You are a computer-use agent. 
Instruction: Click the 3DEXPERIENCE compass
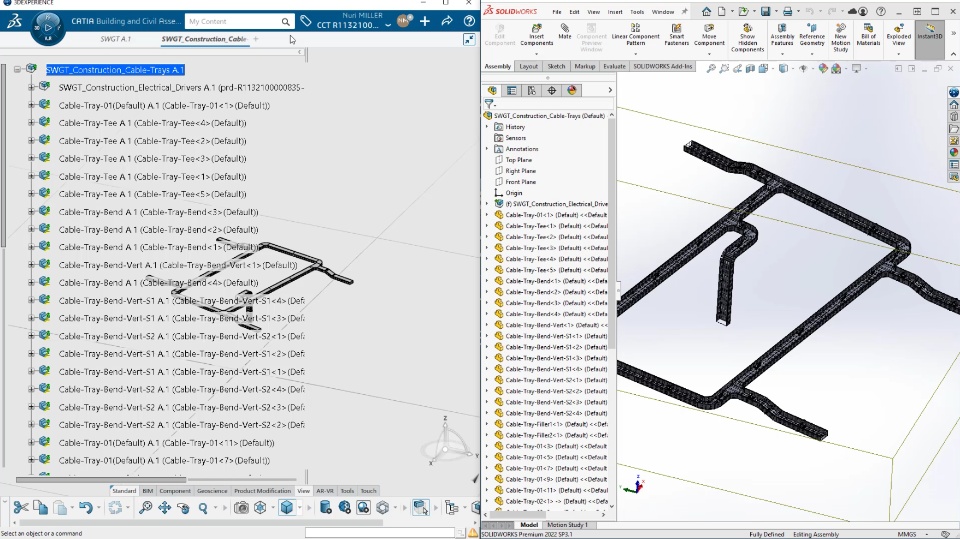click(x=47, y=28)
